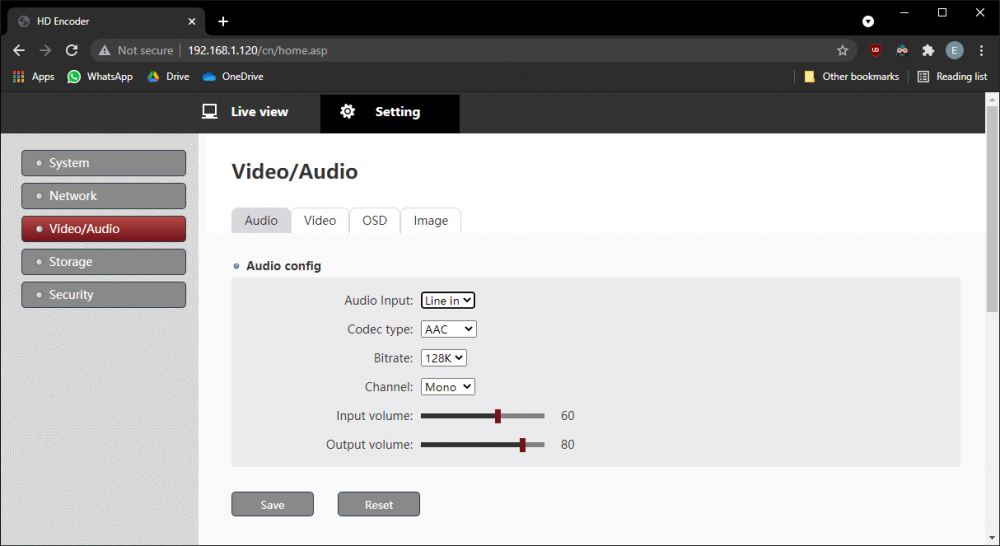Open the Network sidebar menu
Viewport: 1000px width, 546px height.
point(103,196)
